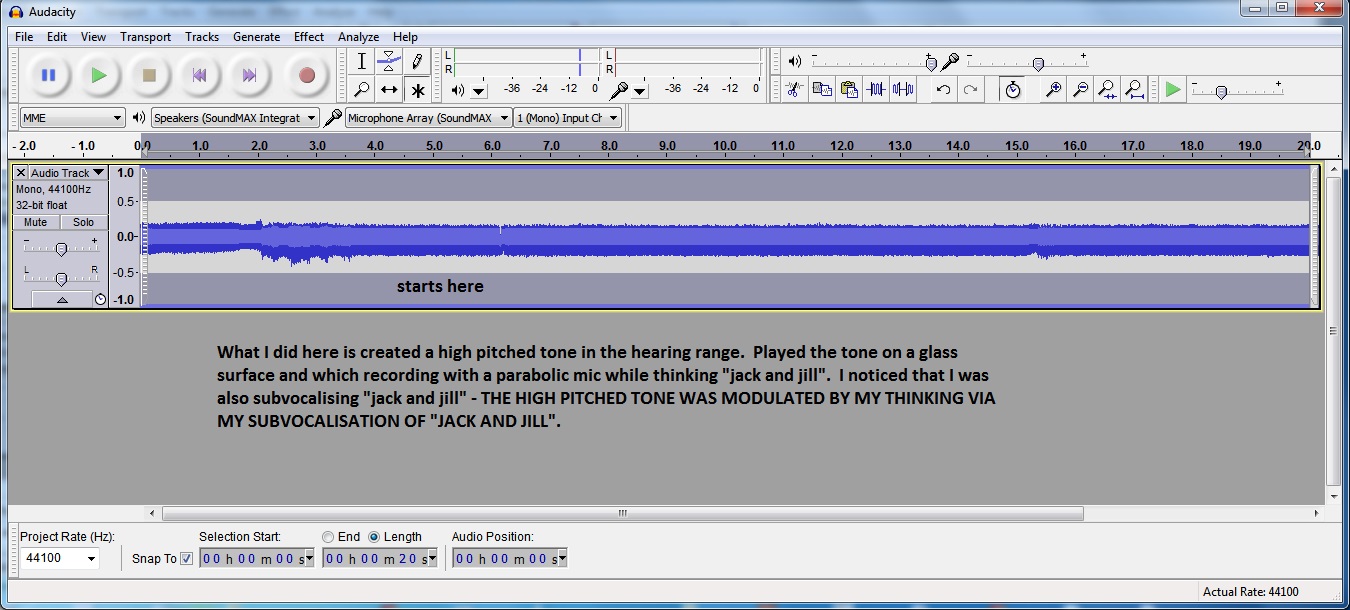Select the Time Shift tool
The image size is (1350, 610).
click(389, 89)
